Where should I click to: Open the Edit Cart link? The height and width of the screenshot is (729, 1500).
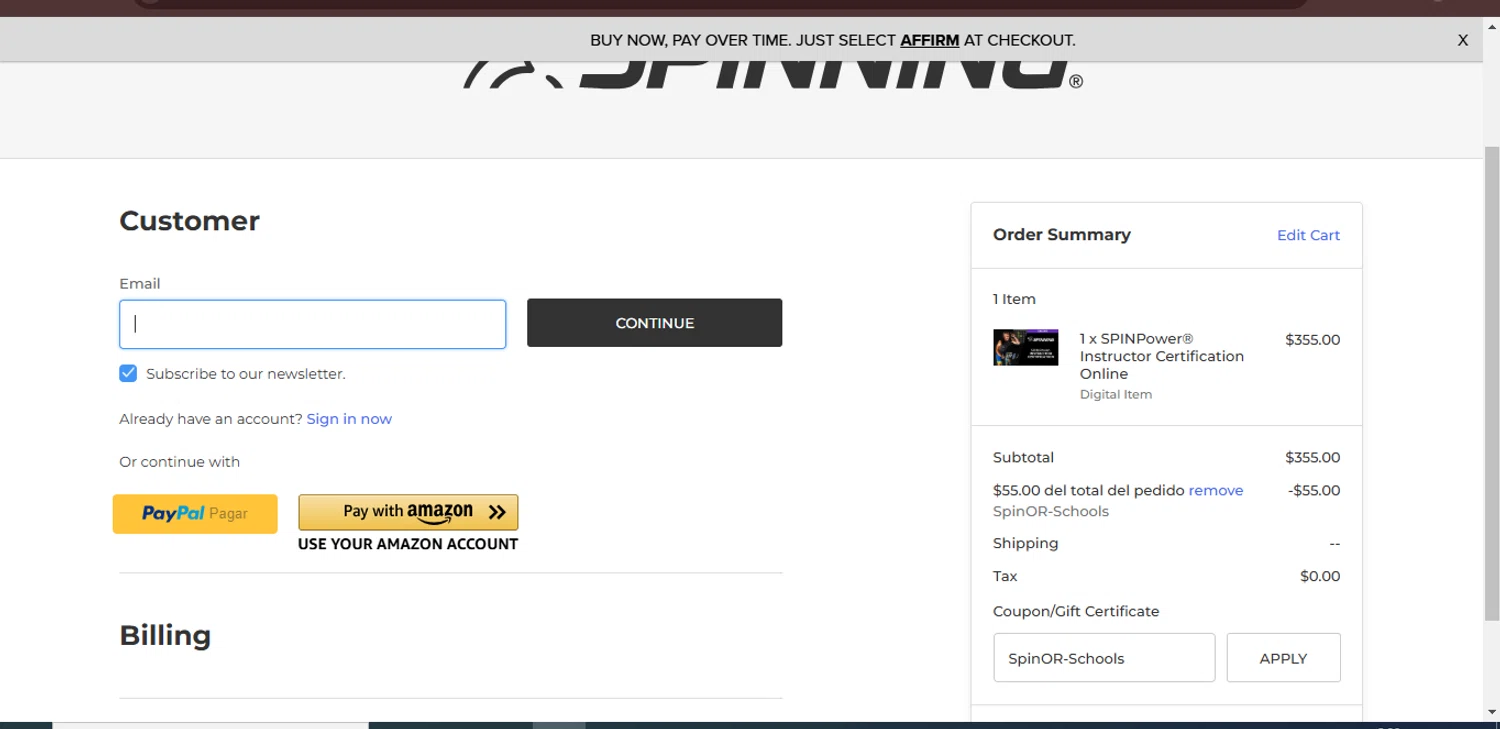click(1308, 235)
